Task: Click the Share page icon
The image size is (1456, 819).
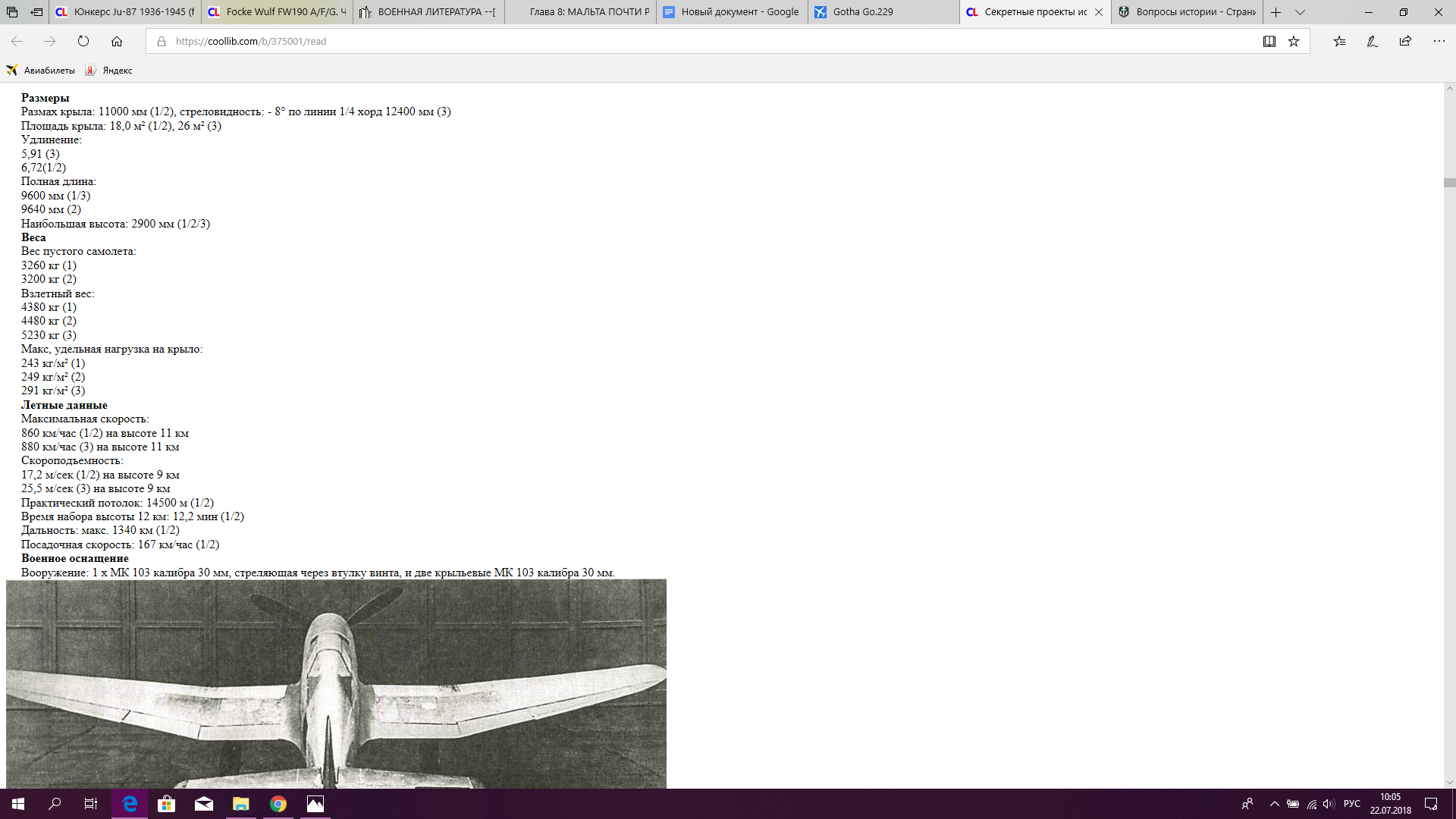Action: tap(1405, 42)
